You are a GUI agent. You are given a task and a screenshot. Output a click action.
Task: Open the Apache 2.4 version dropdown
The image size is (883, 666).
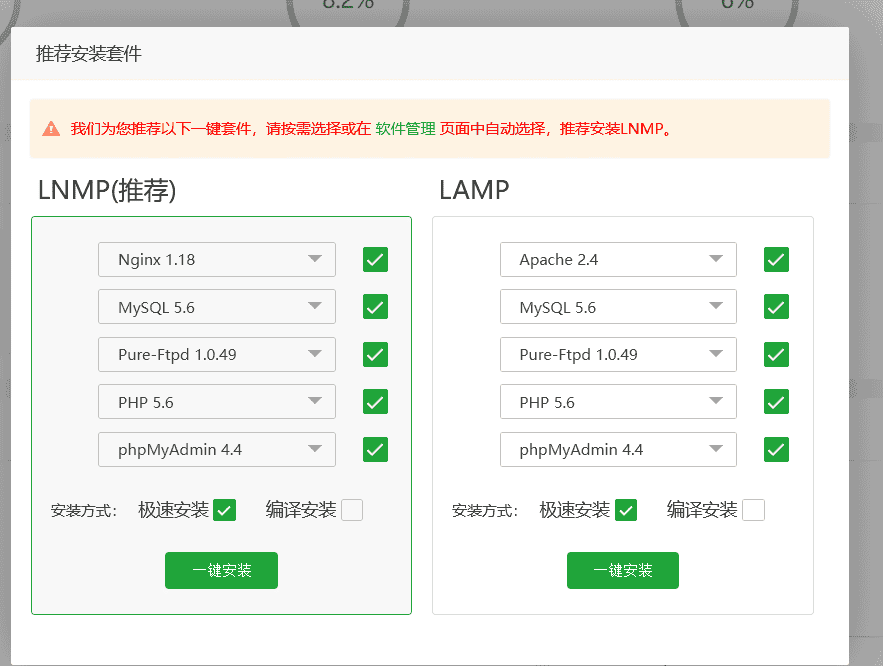[617, 259]
